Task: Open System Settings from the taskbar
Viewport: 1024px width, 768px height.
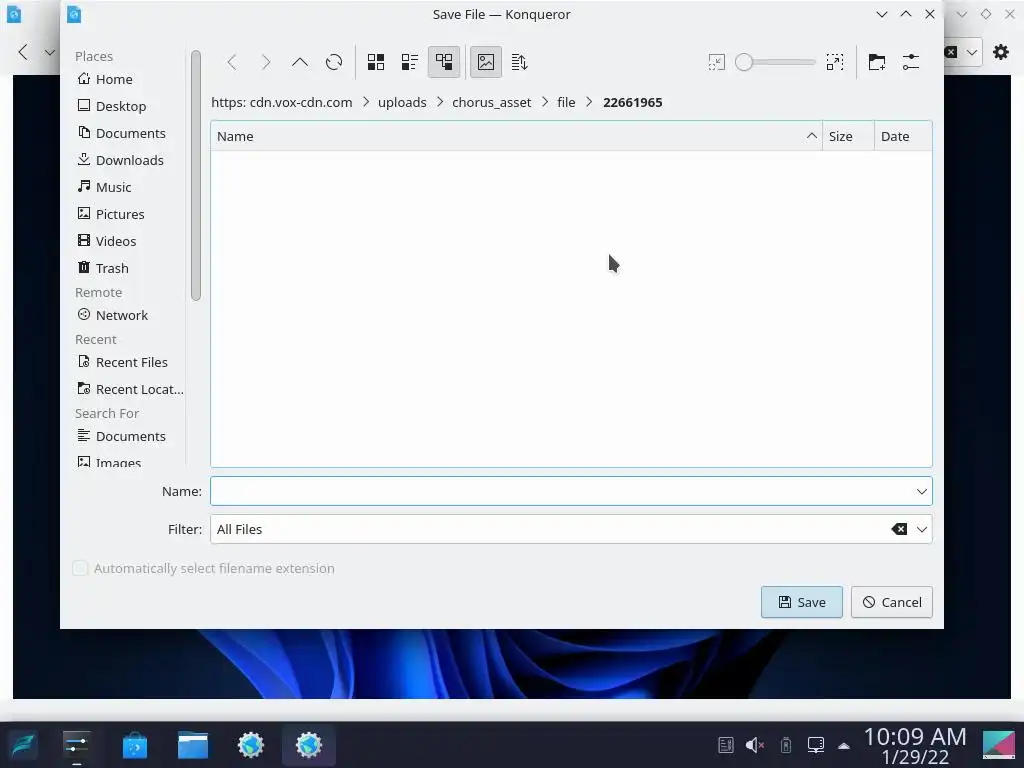Action: coord(77,745)
